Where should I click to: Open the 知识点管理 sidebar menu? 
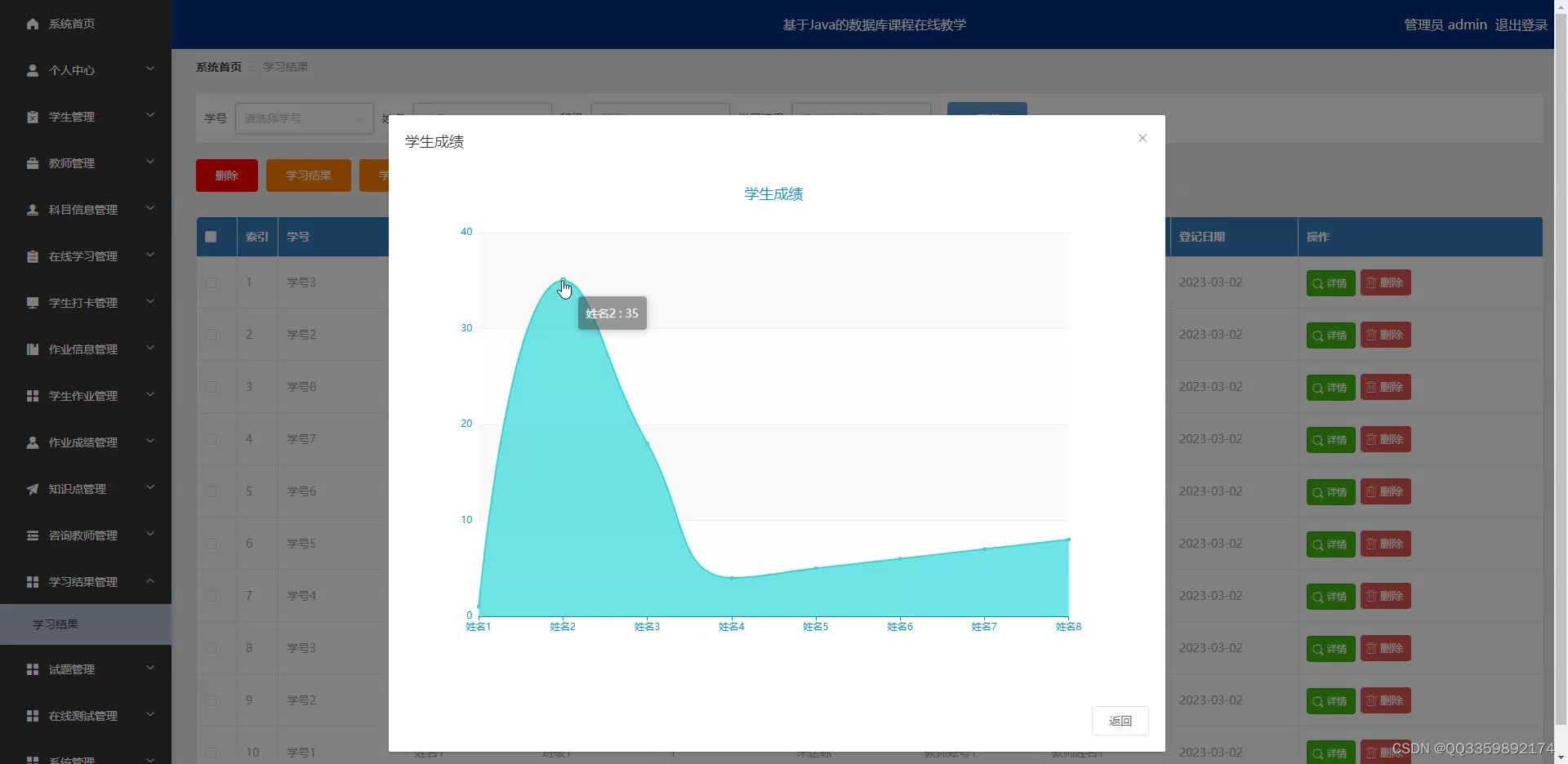pyautogui.click(x=86, y=489)
